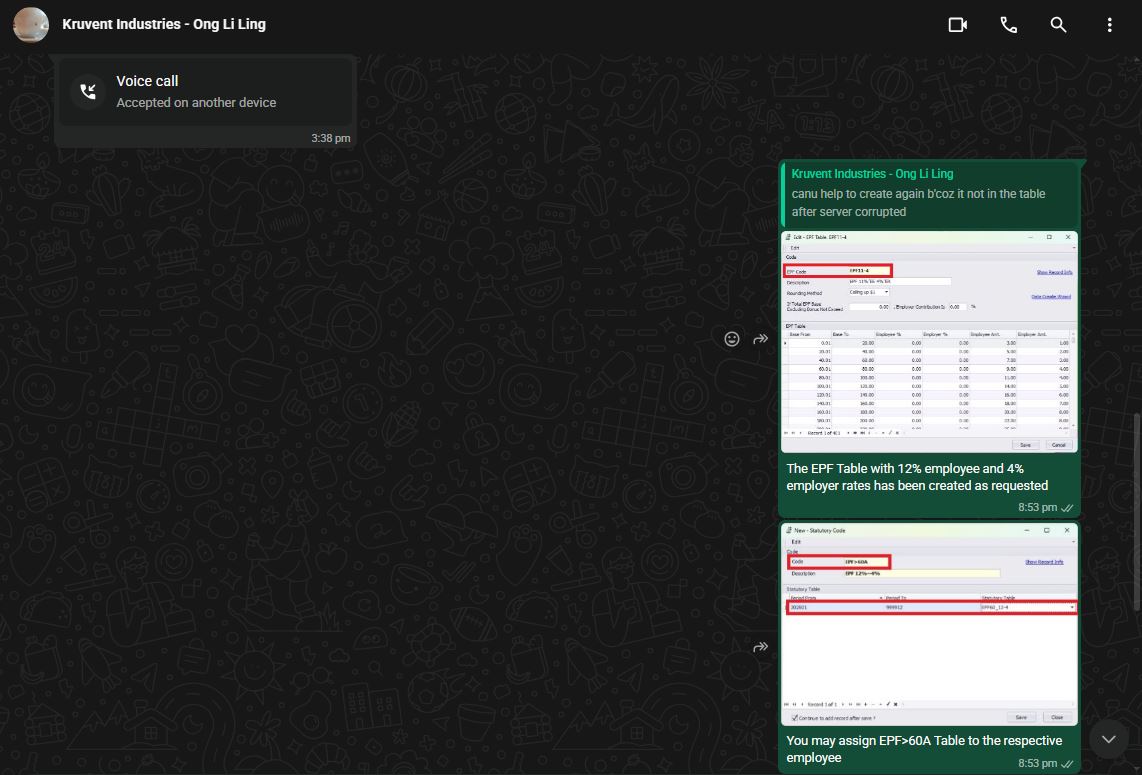Start a voice call from the header
The image size is (1142, 775).
(1009, 25)
